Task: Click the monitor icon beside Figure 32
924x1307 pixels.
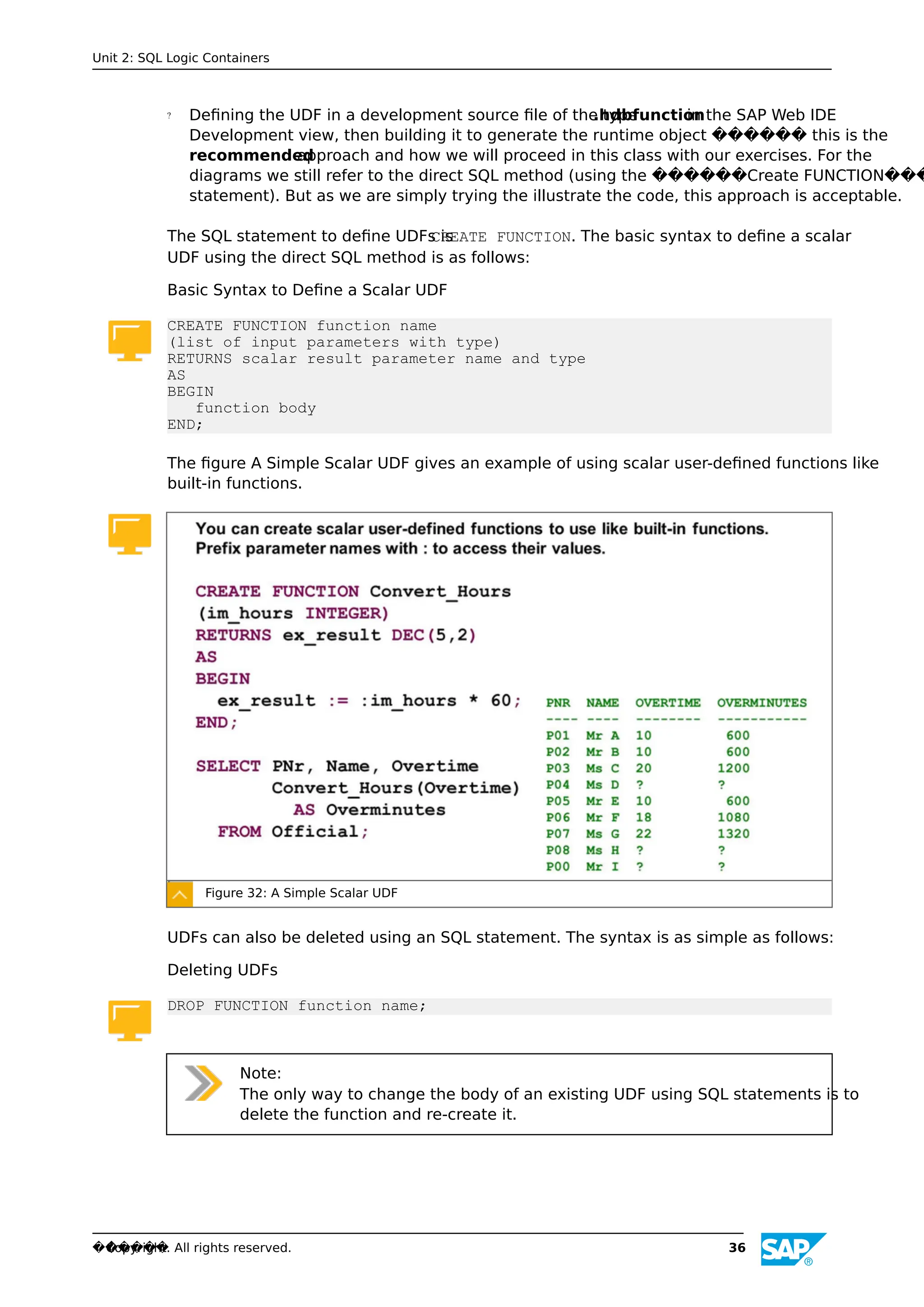Action: point(129,533)
